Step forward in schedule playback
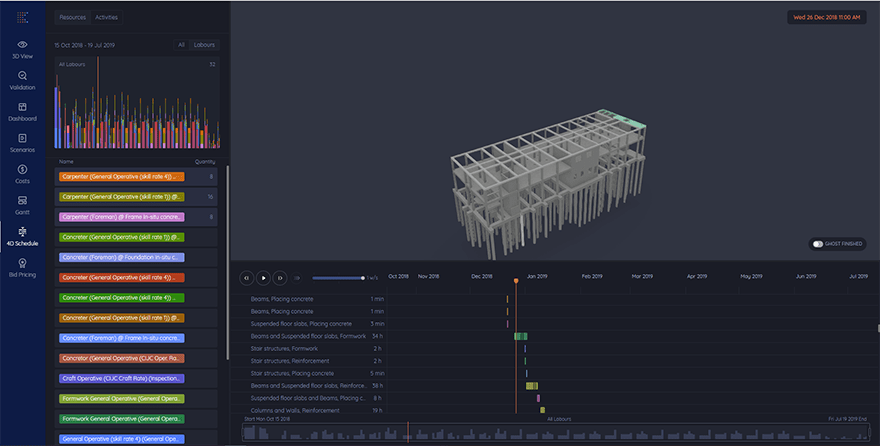This screenshot has width=880, height=446. (x=280, y=277)
